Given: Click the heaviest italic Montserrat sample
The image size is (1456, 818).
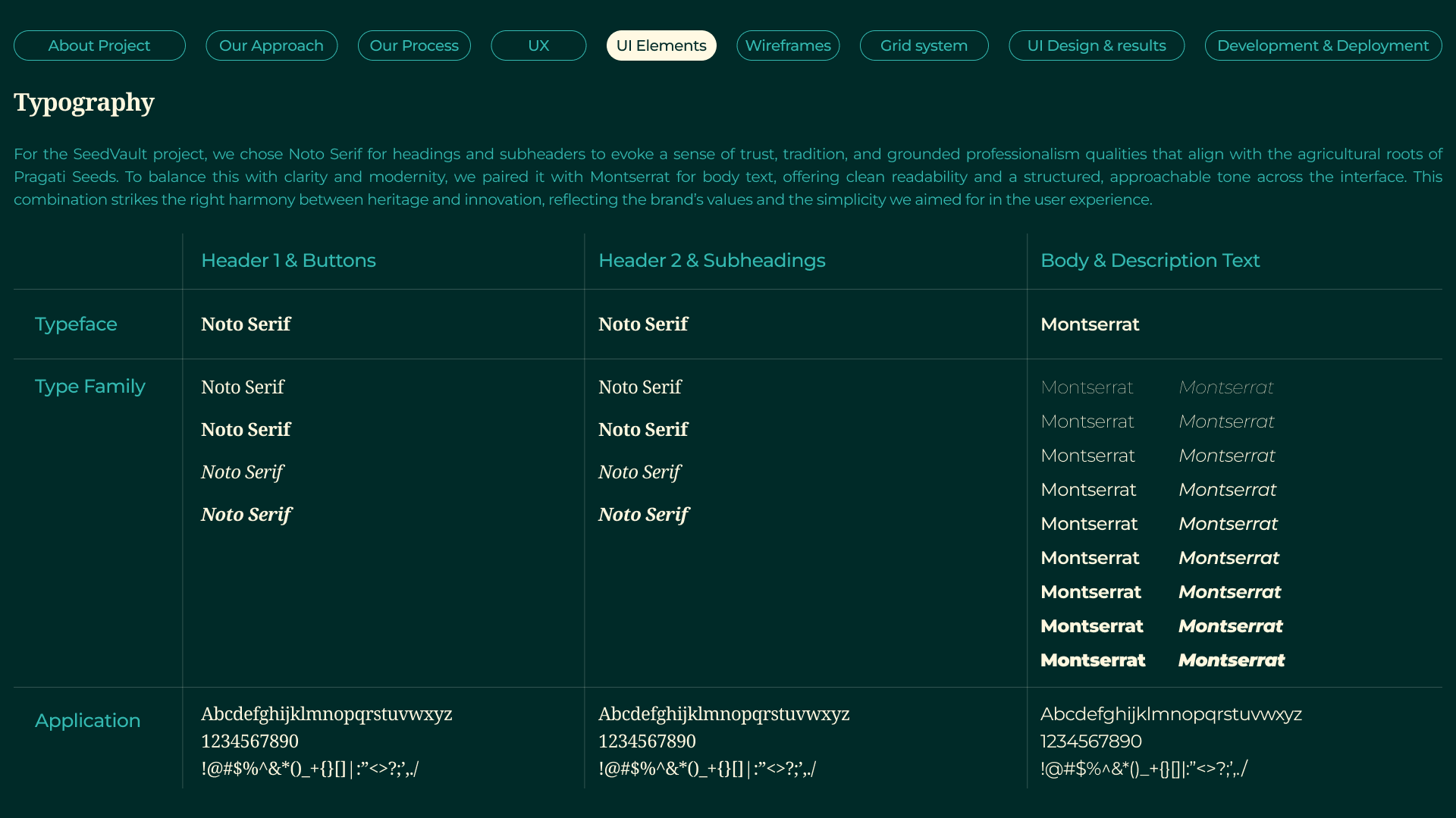Looking at the screenshot, I should click(1232, 660).
